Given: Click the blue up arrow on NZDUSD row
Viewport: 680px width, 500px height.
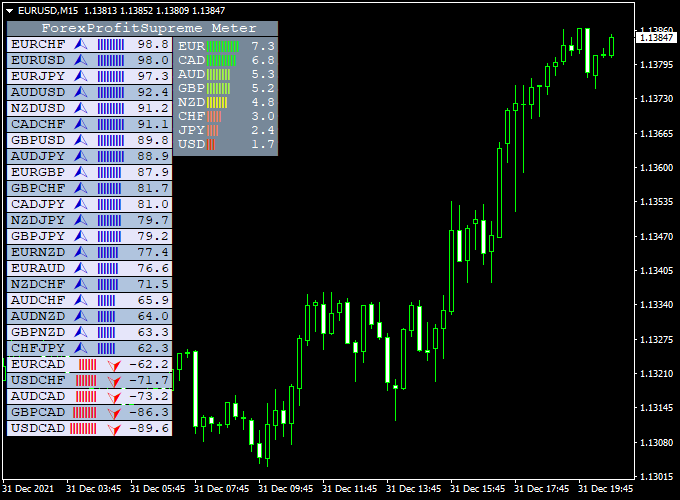Looking at the screenshot, I should click(x=81, y=108).
